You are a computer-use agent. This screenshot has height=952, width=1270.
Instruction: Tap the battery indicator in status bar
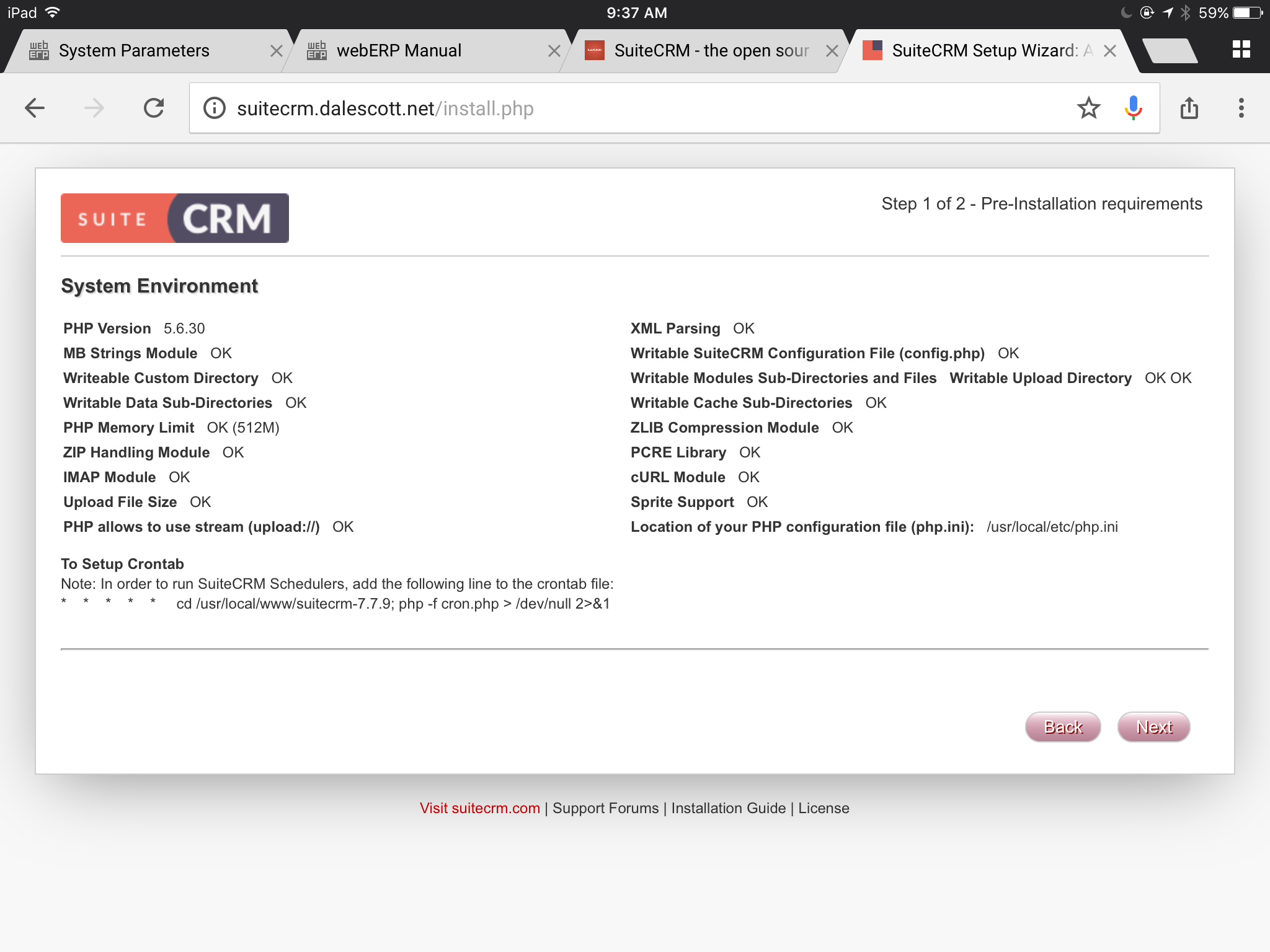1248,13
